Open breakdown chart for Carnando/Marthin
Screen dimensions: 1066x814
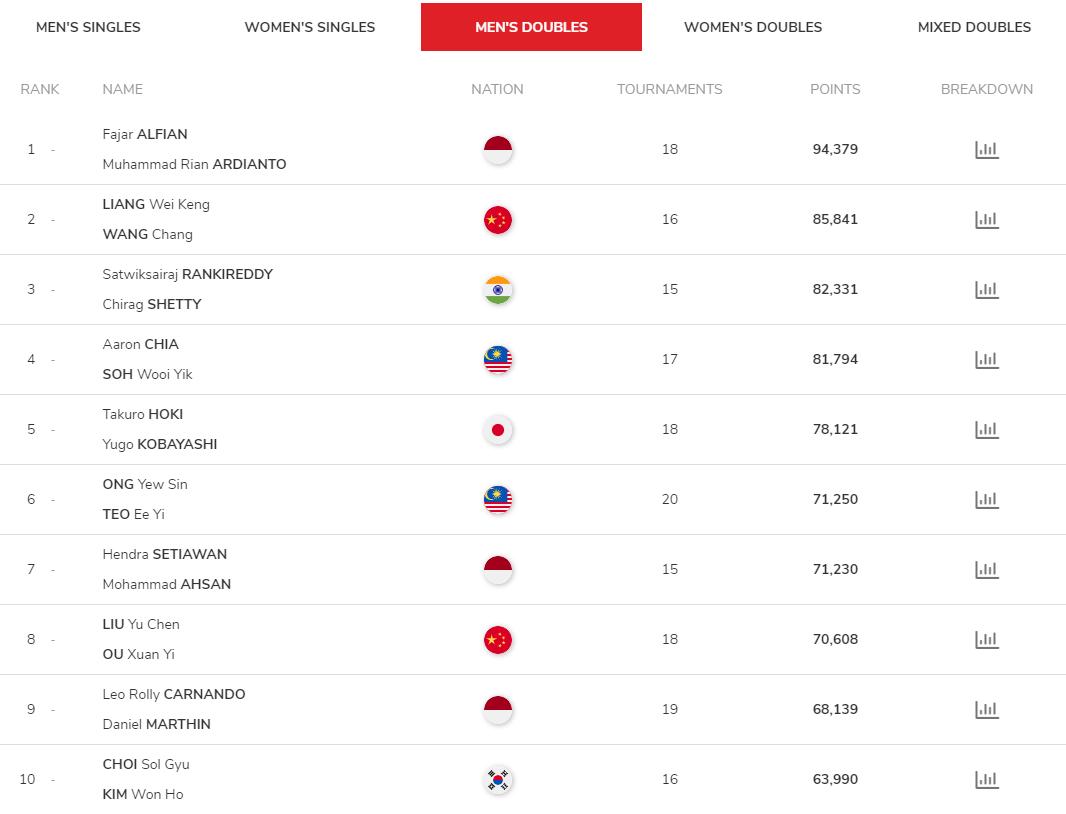(x=986, y=710)
